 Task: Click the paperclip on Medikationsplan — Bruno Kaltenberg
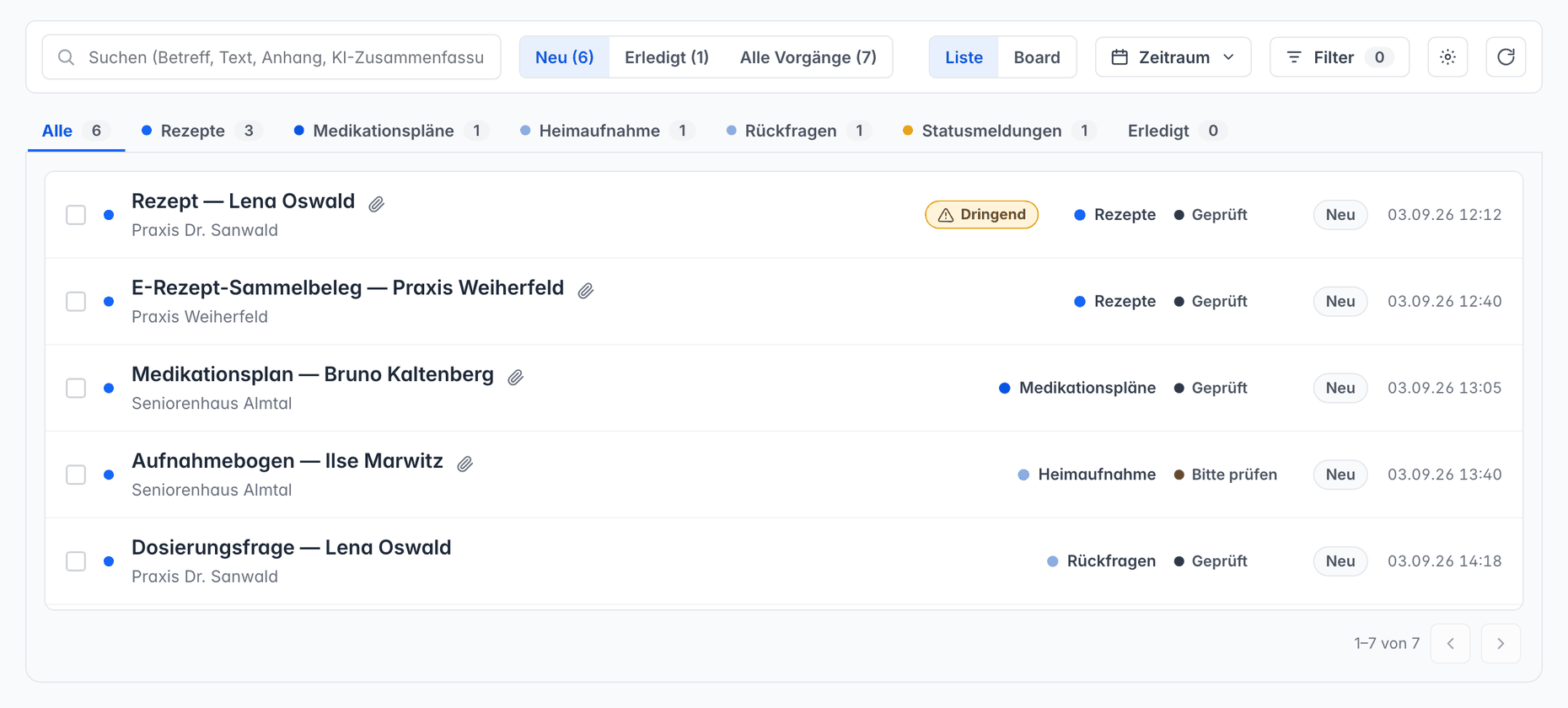(x=516, y=377)
